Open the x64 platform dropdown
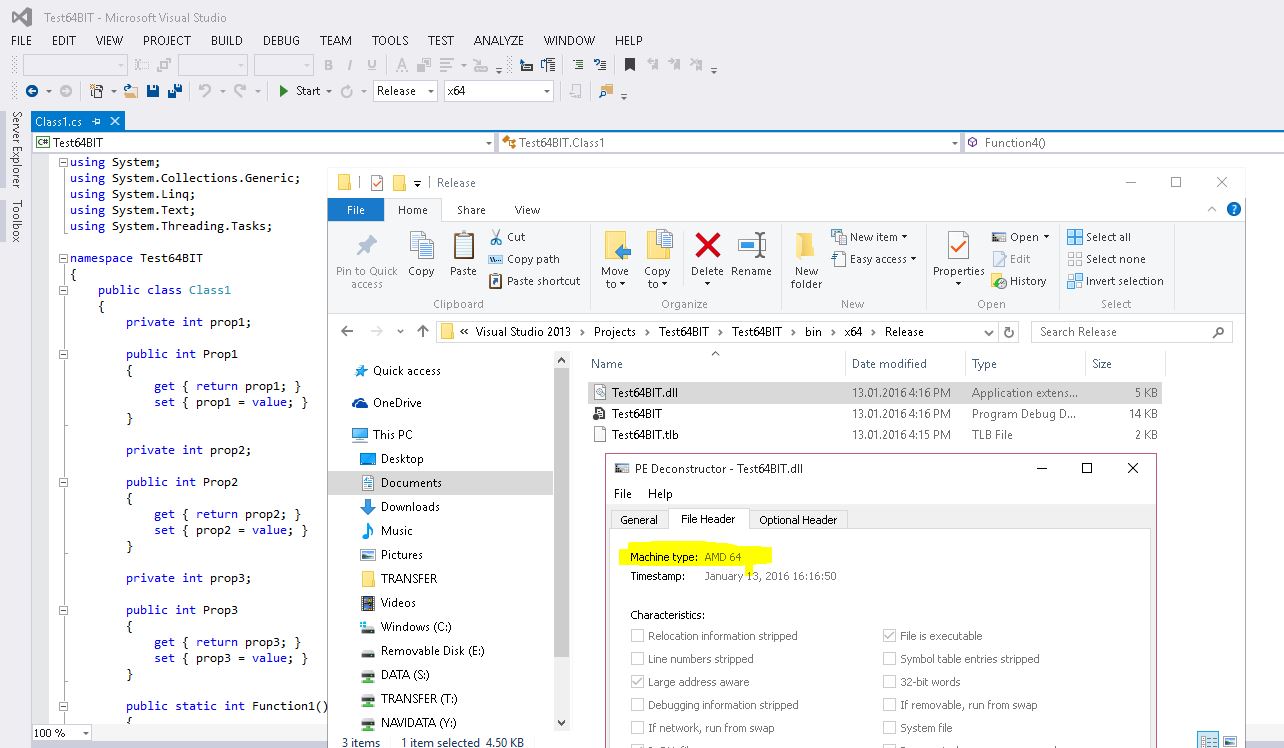The height and width of the screenshot is (748, 1284). (498, 91)
